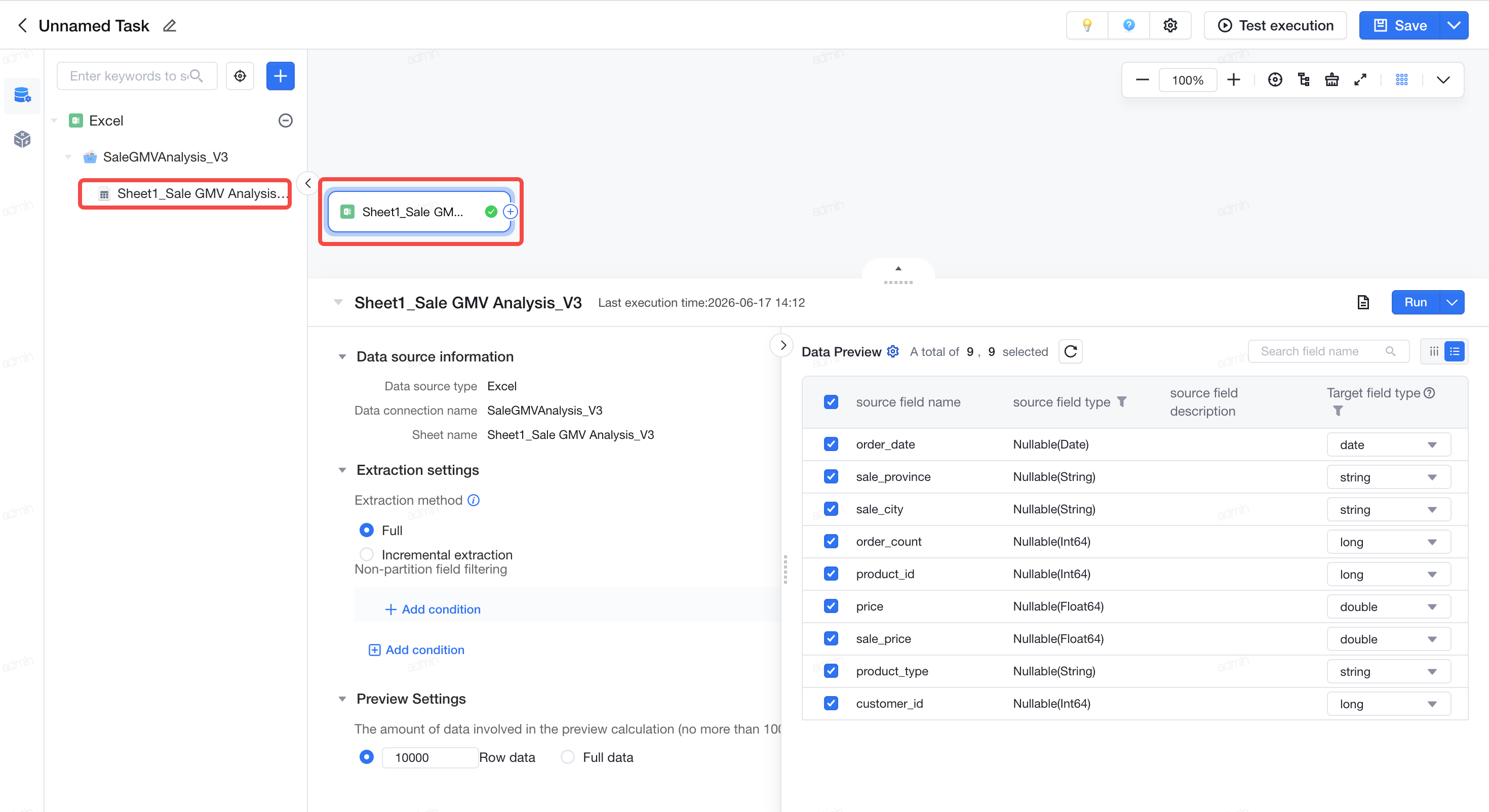The height and width of the screenshot is (812, 1489).
Task: Select Incremental extraction radio option
Action: [367, 554]
